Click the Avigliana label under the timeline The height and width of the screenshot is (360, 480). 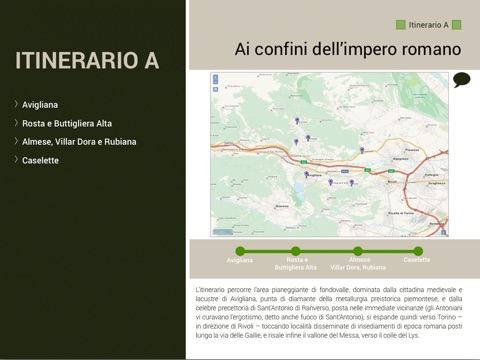pyautogui.click(x=240, y=260)
